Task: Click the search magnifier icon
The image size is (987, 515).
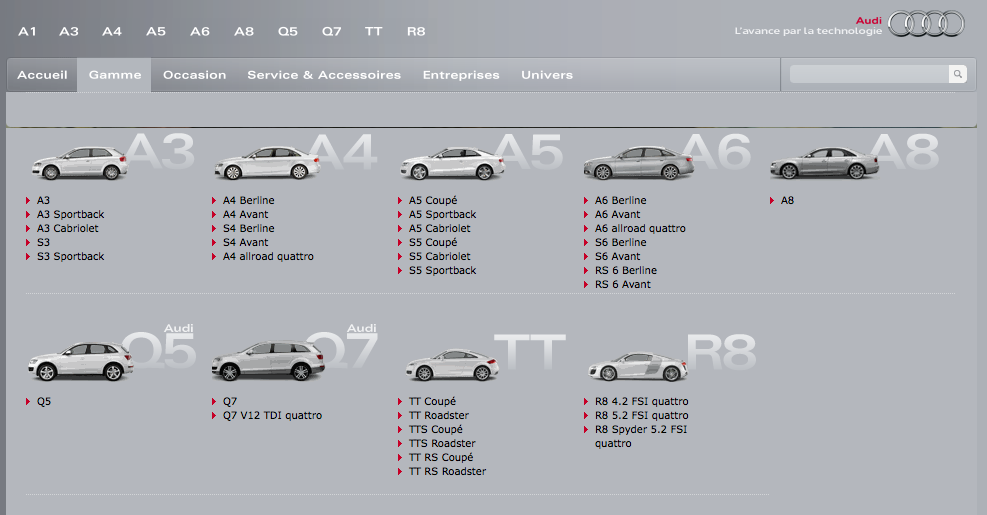Action: 957,74
